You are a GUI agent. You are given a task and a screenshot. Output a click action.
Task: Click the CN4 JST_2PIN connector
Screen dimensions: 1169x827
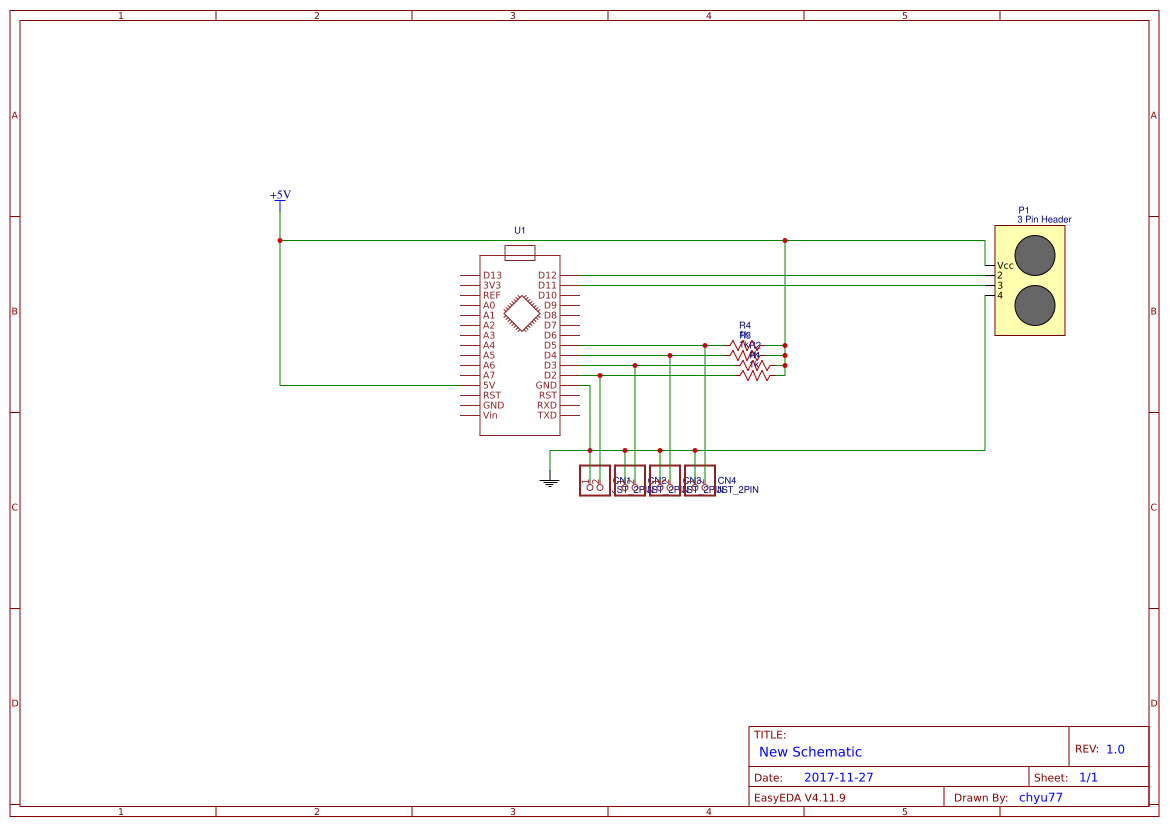point(699,482)
